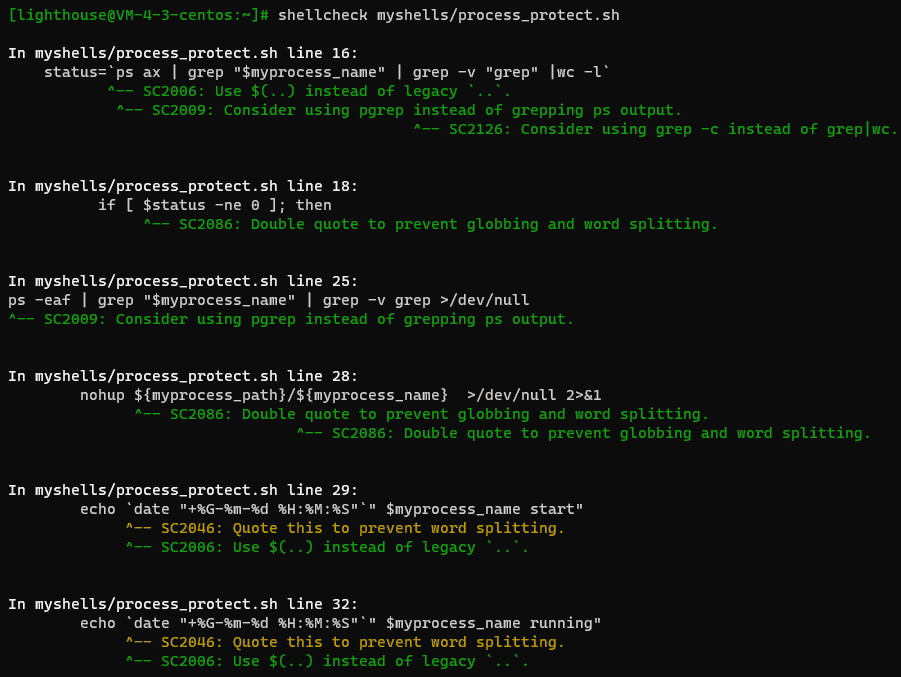Click the SC2006 message under line 32

pos(328,661)
